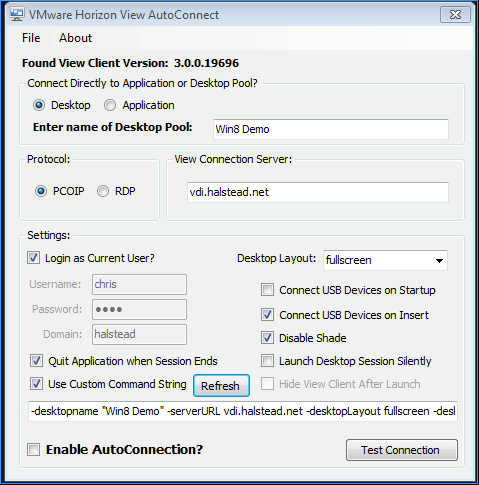Viewport: 479px width, 485px height.
Task: Toggle the Disable Shade checkbox
Action: [x=267, y=338]
